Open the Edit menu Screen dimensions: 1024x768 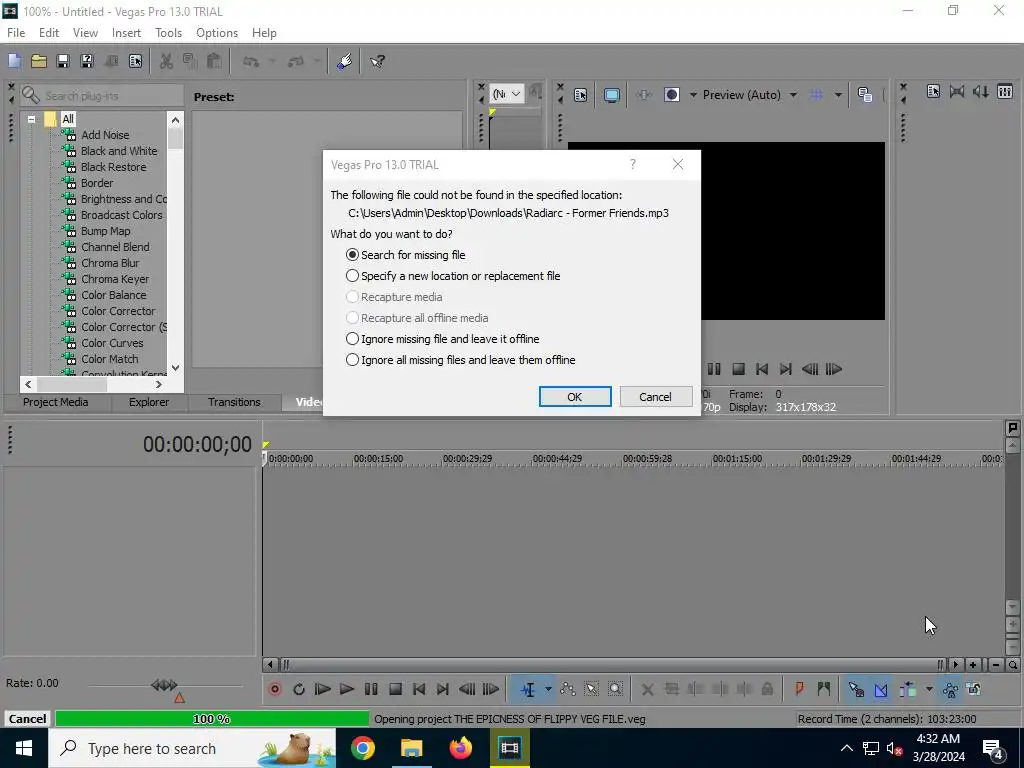click(49, 33)
